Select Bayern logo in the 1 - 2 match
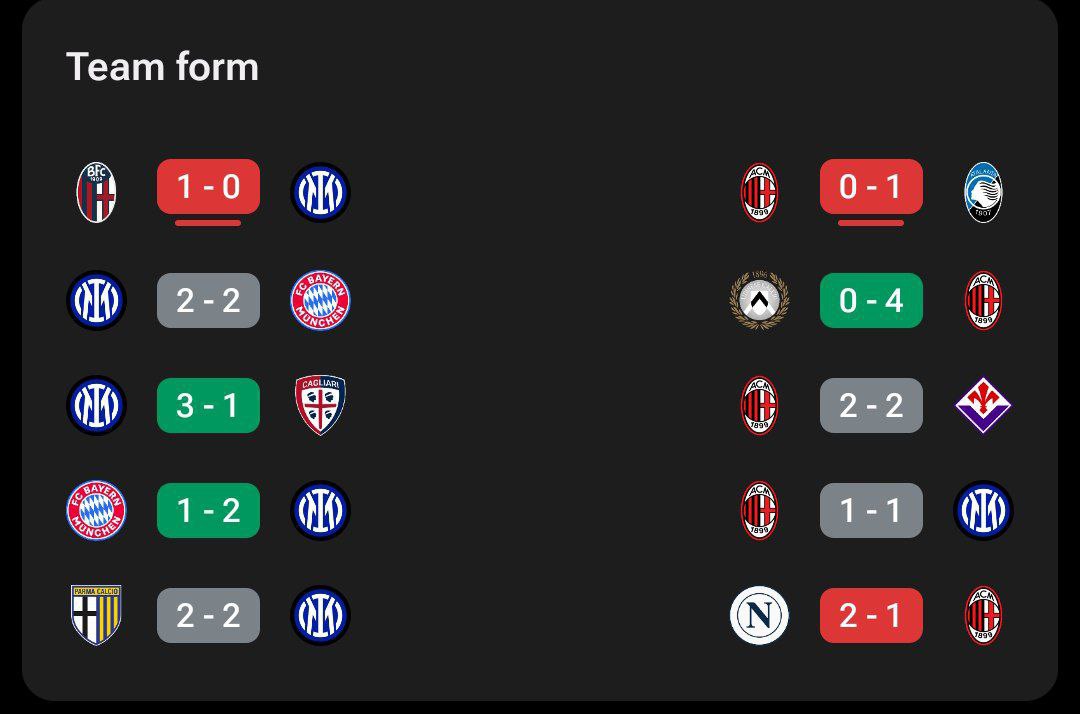Viewport: 1080px width, 714px height. (96, 510)
